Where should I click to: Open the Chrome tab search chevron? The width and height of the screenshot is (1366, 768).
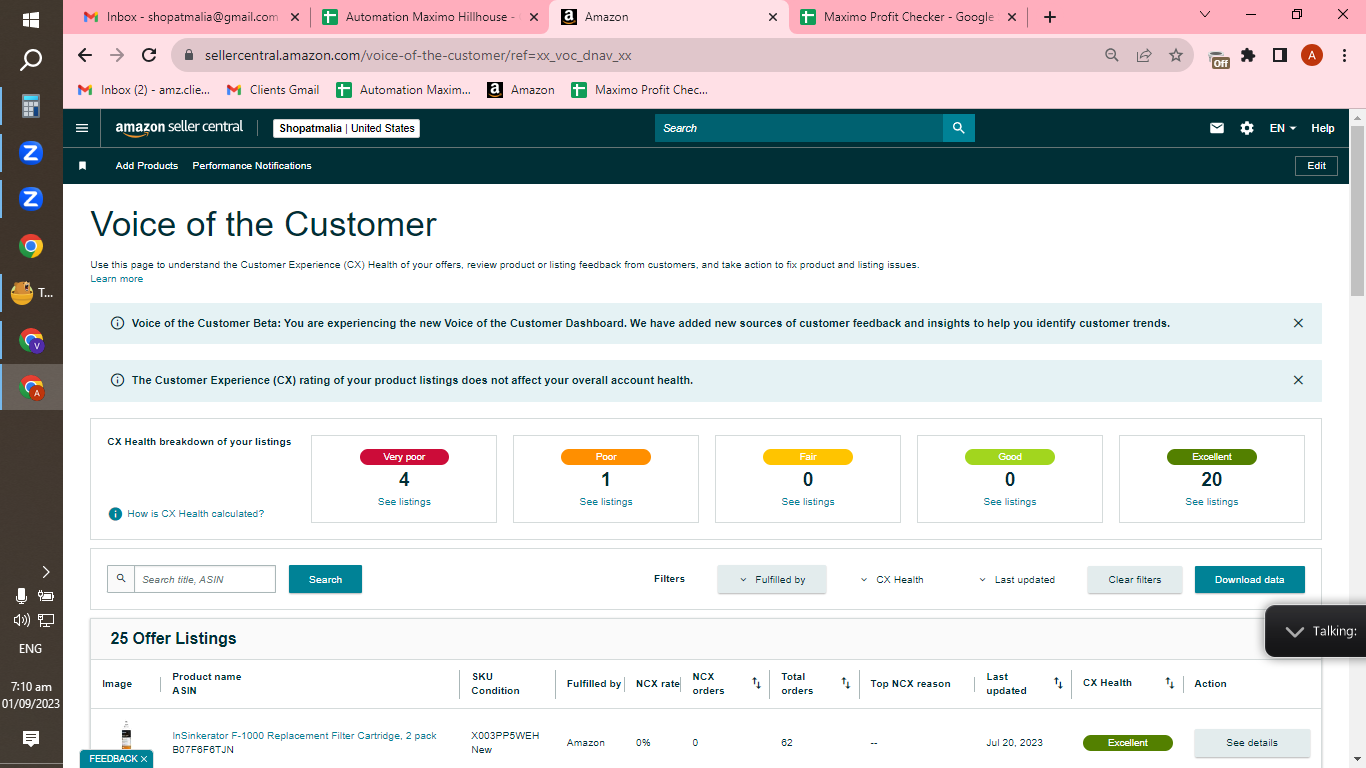click(x=1205, y=15)
